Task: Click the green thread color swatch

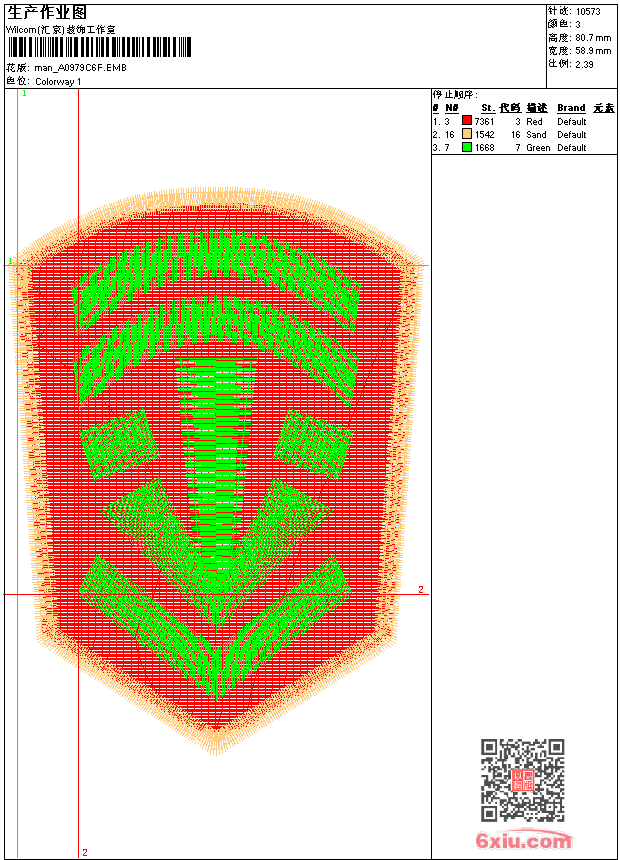Action: pos(466,147)
